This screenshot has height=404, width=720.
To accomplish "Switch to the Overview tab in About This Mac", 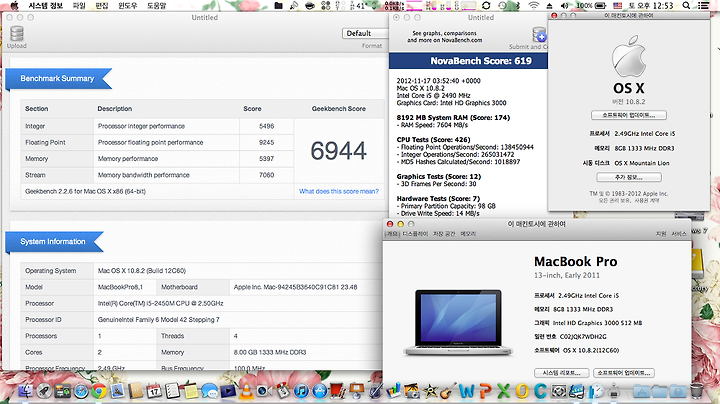I will click(x=392, y=234).
